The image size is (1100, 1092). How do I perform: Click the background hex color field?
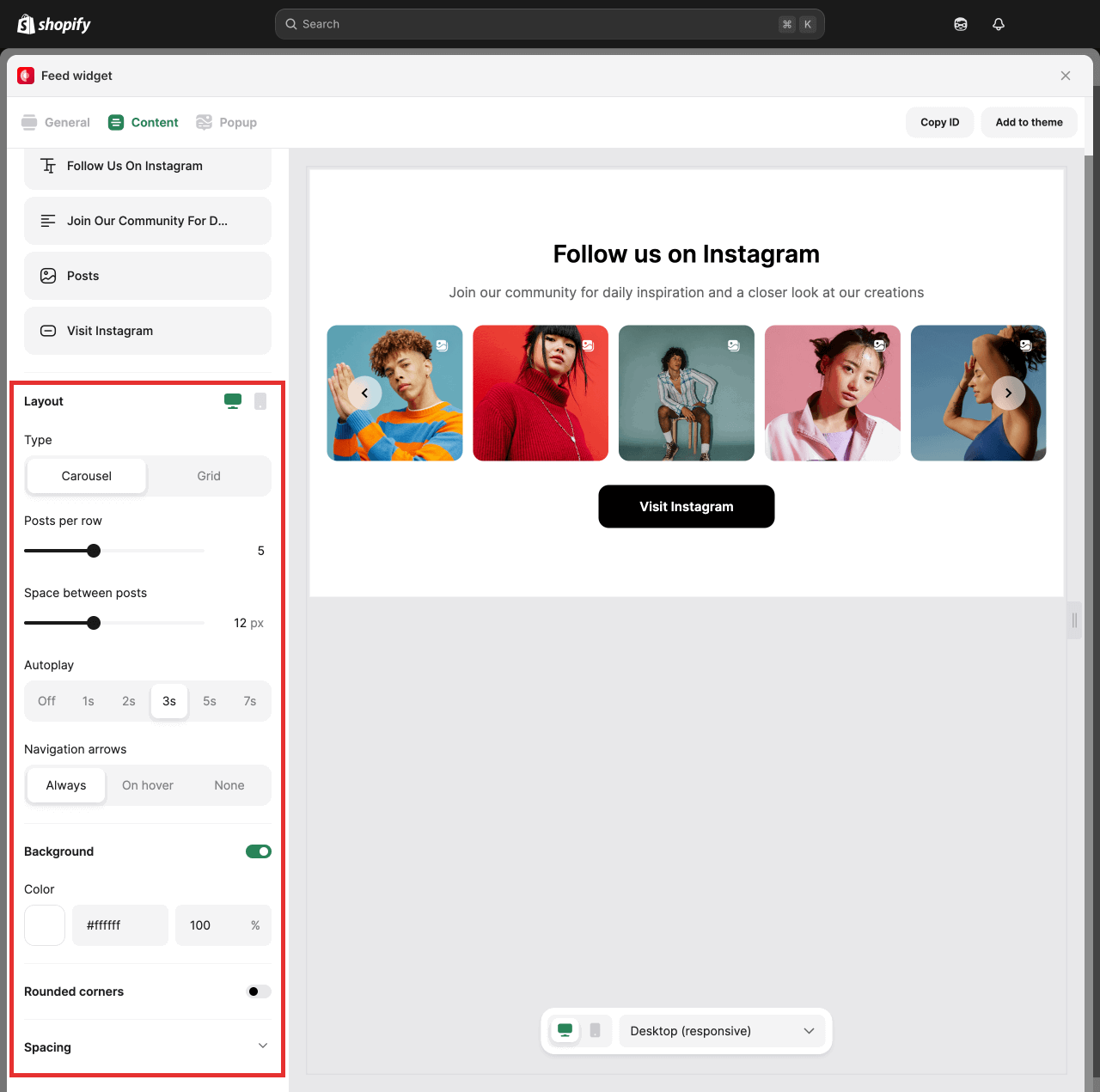click(120, 925)
